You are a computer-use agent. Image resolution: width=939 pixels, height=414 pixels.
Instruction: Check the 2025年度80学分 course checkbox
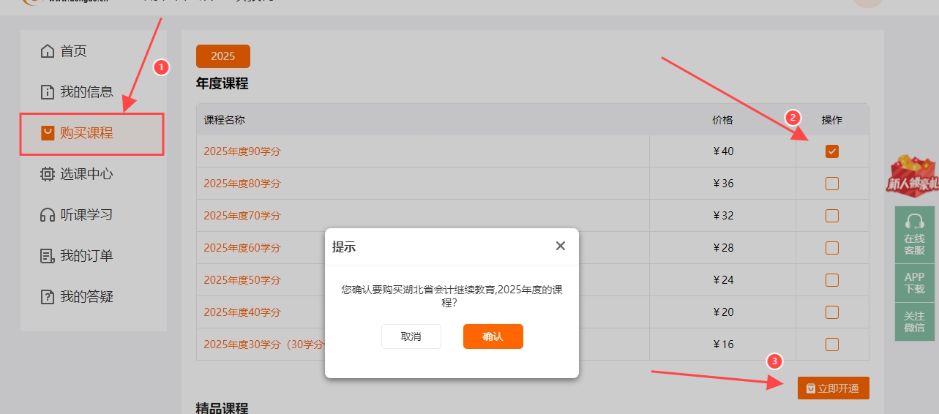pyautogui.click(x=832, y=184)
